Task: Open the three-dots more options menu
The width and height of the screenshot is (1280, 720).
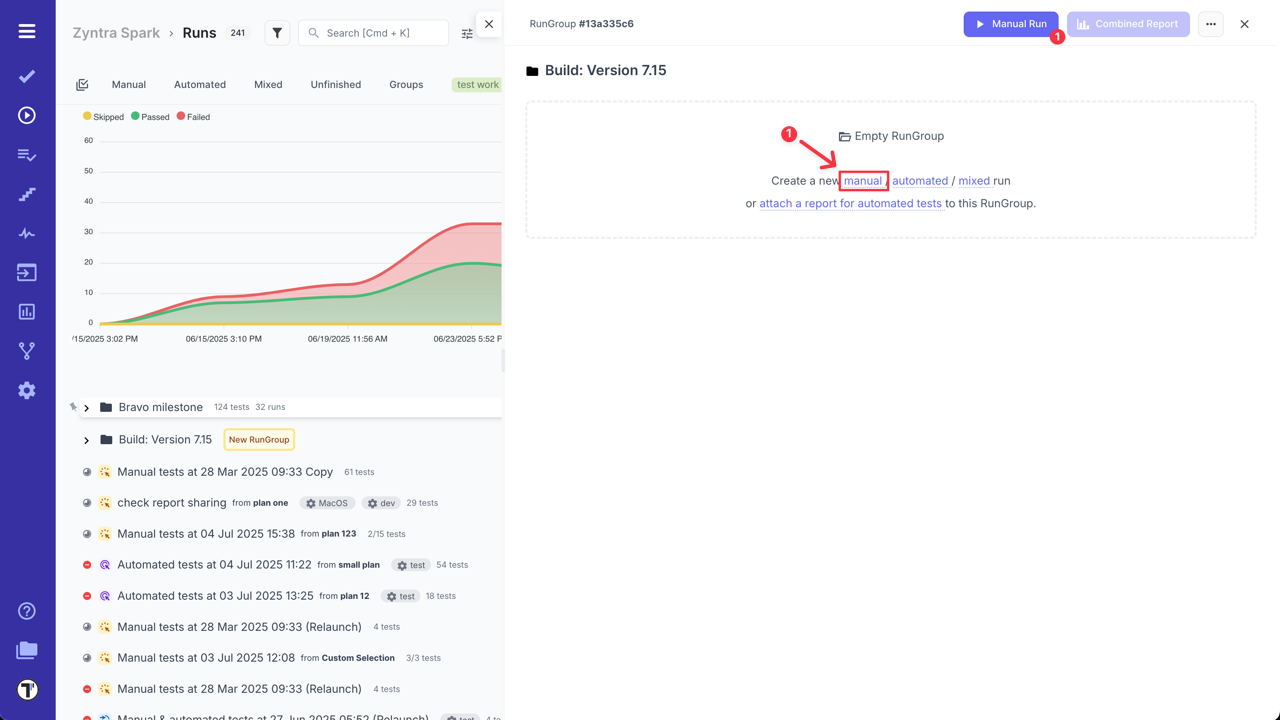Action: tap(1210, 24)
